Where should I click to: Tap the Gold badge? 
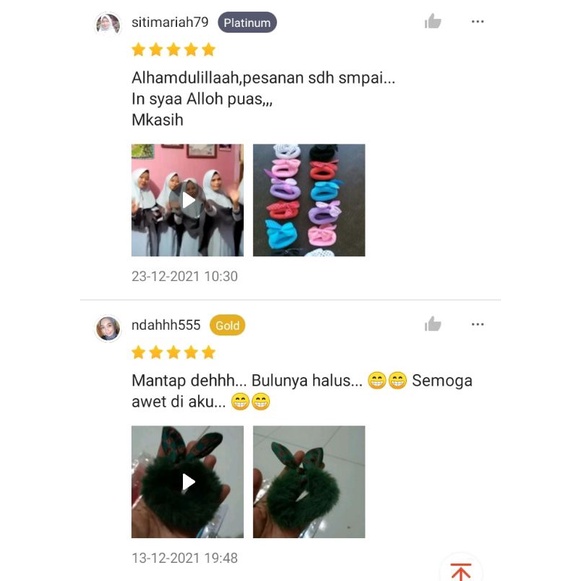(x=228, y=325)
